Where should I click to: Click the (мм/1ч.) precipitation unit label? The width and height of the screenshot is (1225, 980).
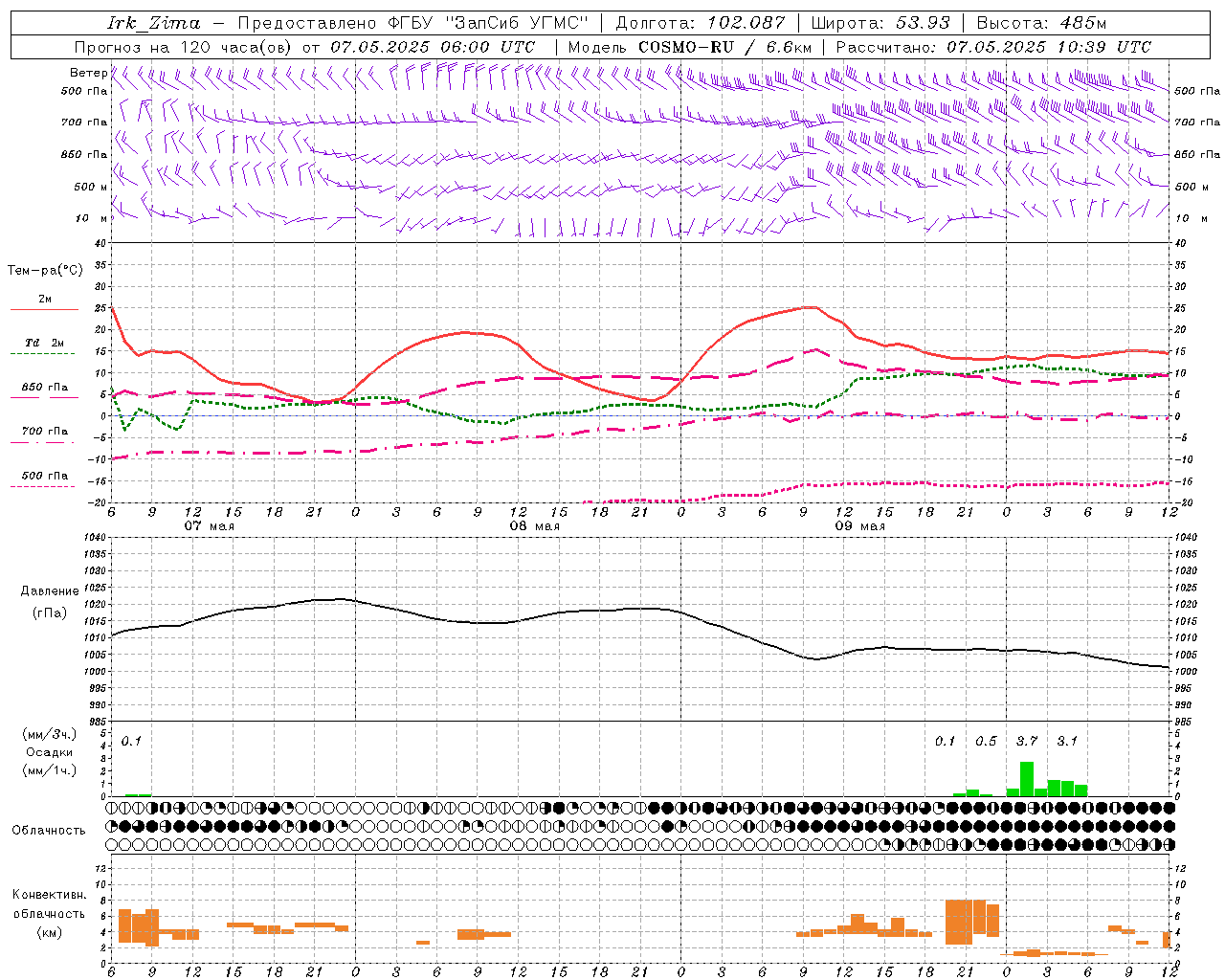[50, 770]
